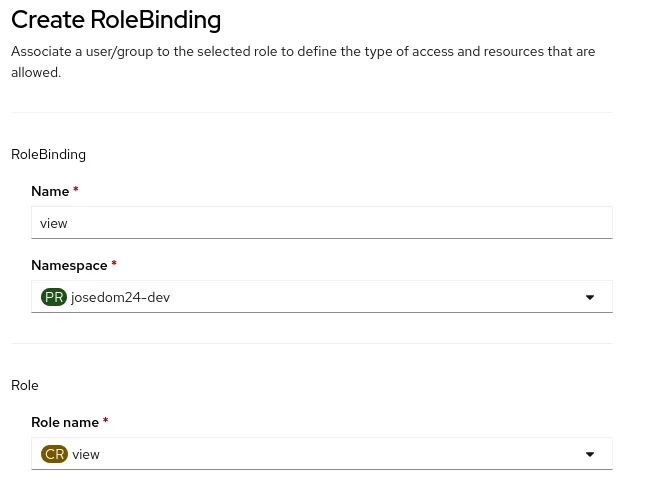Click the required asterisk beside Role name
The image size is (671, 500).
105,422
